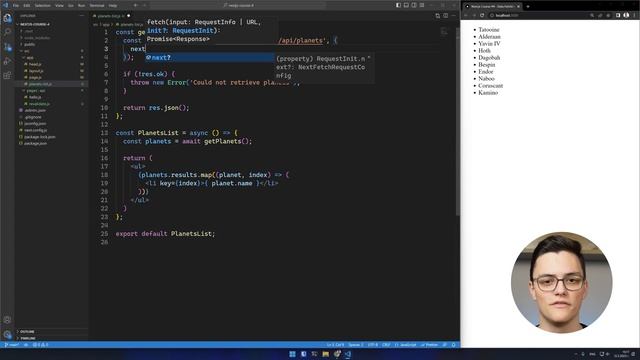Open the File menu
The image size is (640, 360).
point(16,6)
